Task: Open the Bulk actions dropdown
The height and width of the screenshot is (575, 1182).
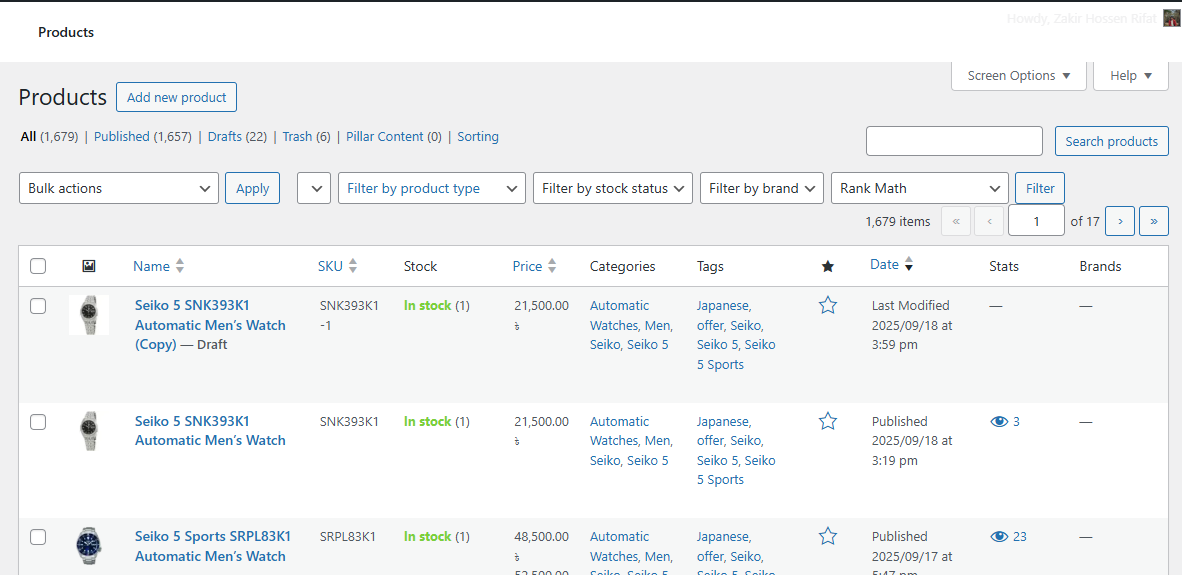Action: point(119,188)
